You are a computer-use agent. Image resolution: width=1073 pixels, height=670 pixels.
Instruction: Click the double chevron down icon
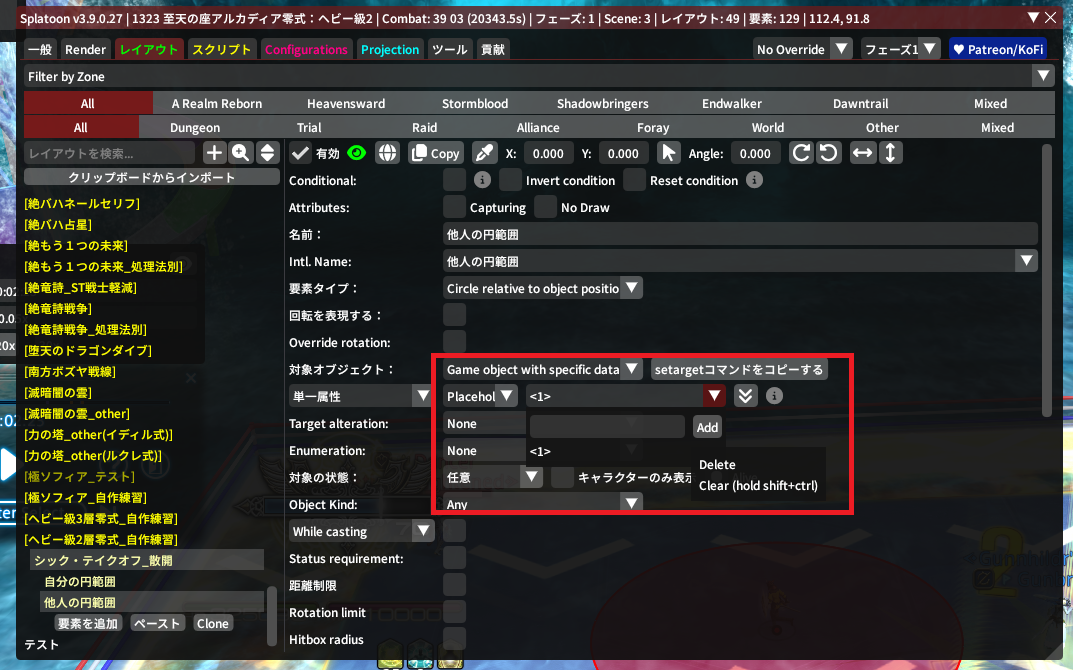[744, 396]
